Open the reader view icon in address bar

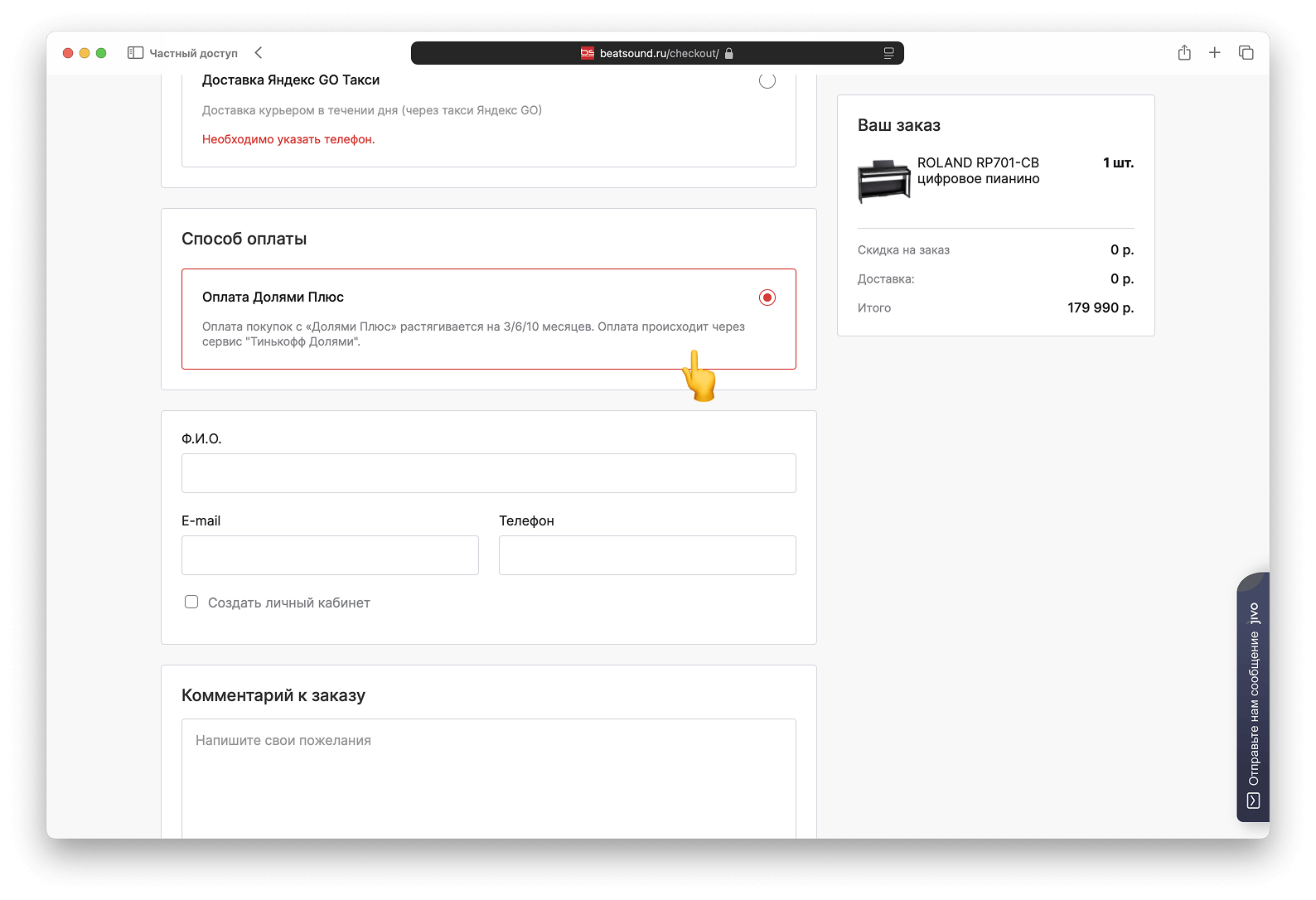point(888,53)
